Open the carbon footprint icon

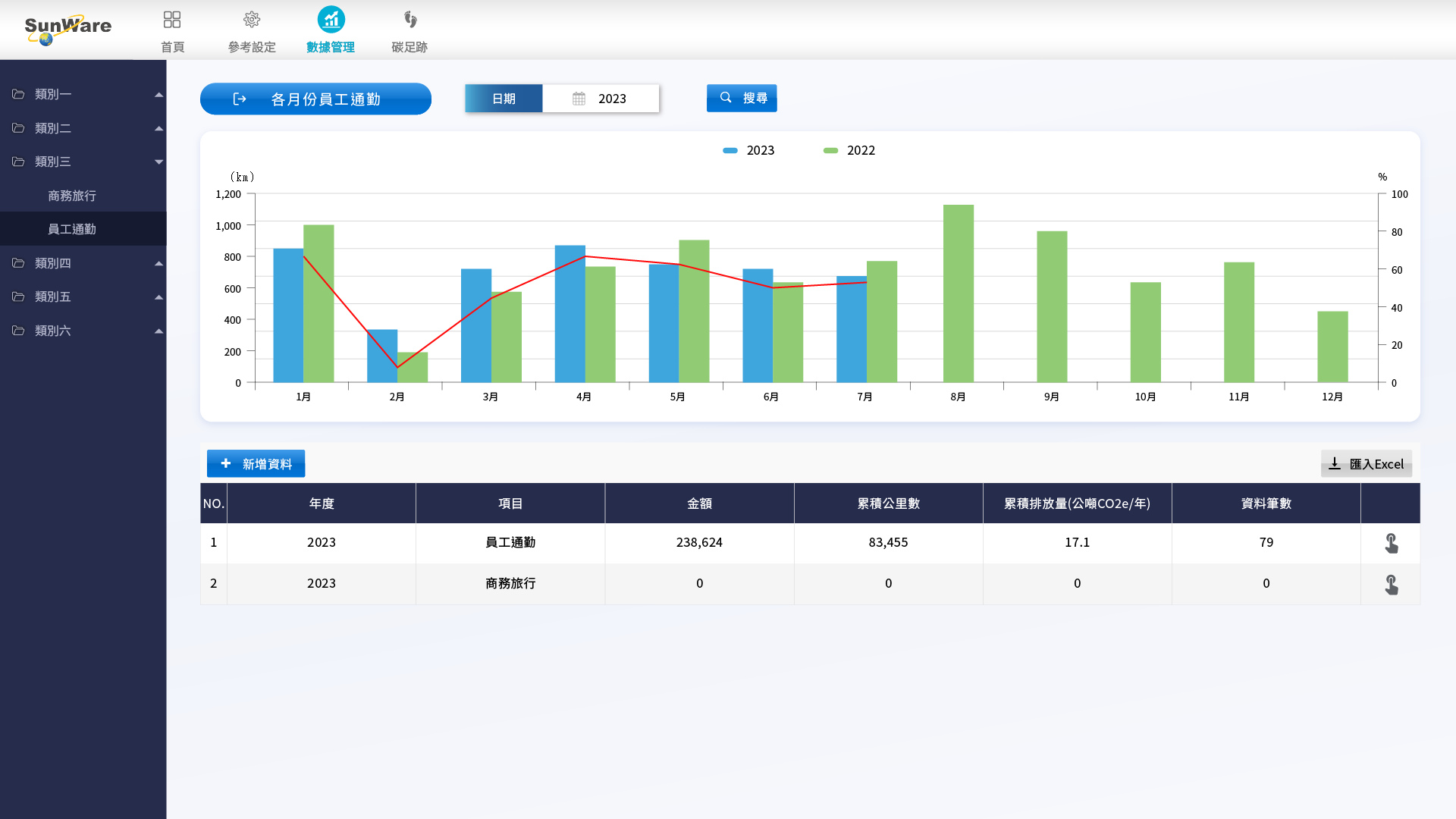tap(409, 20)
